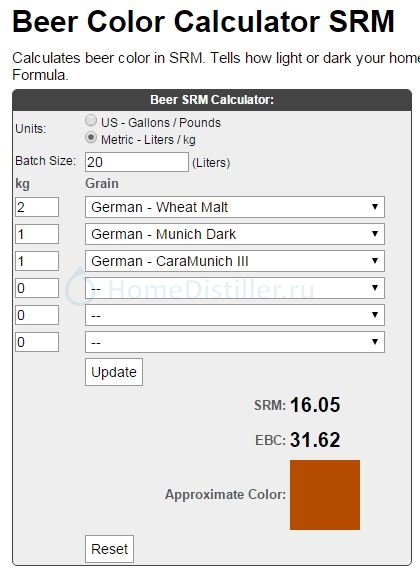Click the last row kg input field
The width and height of the screenshot is (420, 570).
37,342
